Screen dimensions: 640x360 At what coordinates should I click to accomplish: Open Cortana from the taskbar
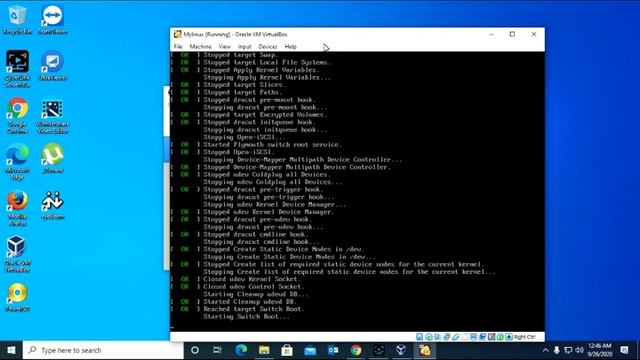coord(195,350)
